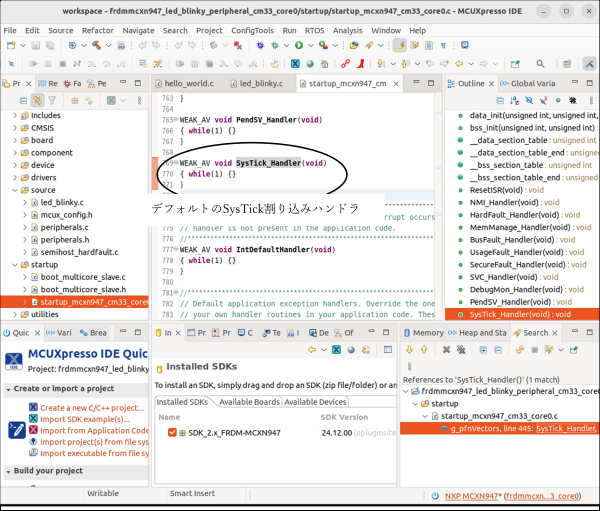Click the Create a new C/C++ project icon
This screenshot has height=511, width=600.
33,407
